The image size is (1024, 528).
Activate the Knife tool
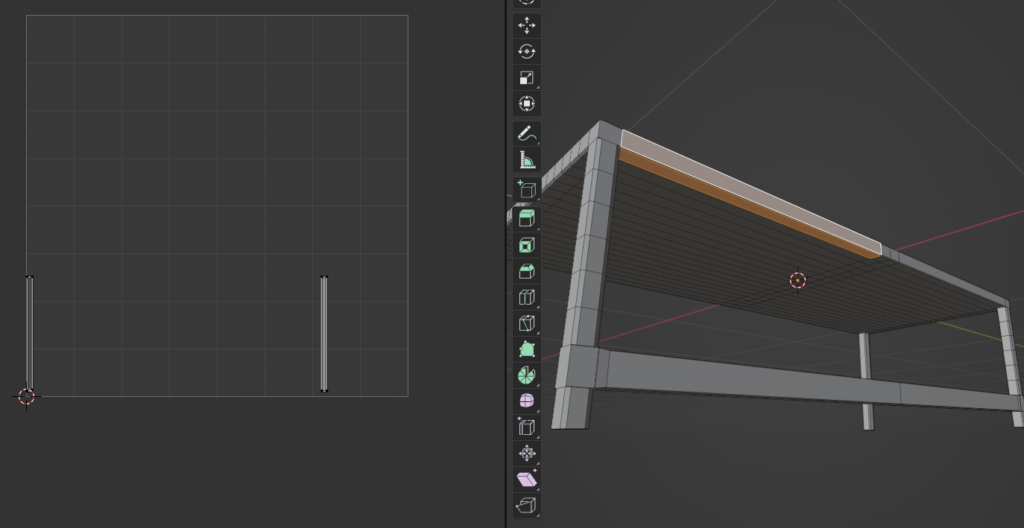tap(526, 323)
